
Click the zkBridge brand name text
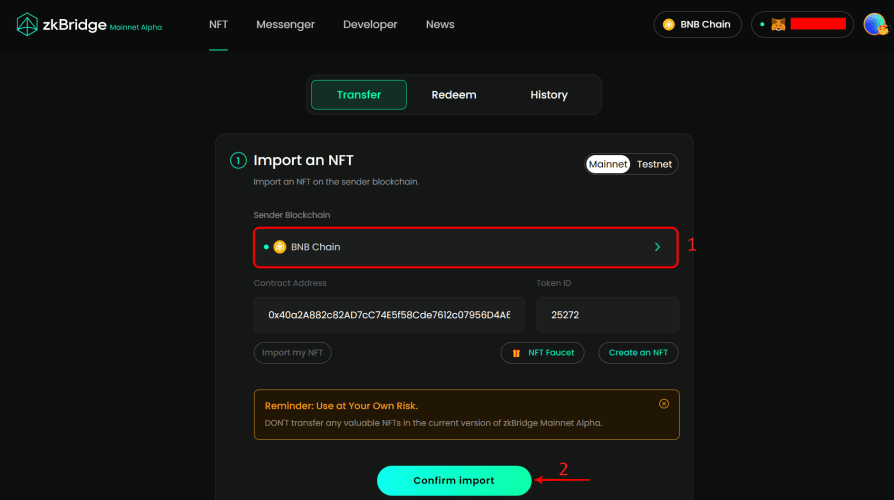coord(74,25)
